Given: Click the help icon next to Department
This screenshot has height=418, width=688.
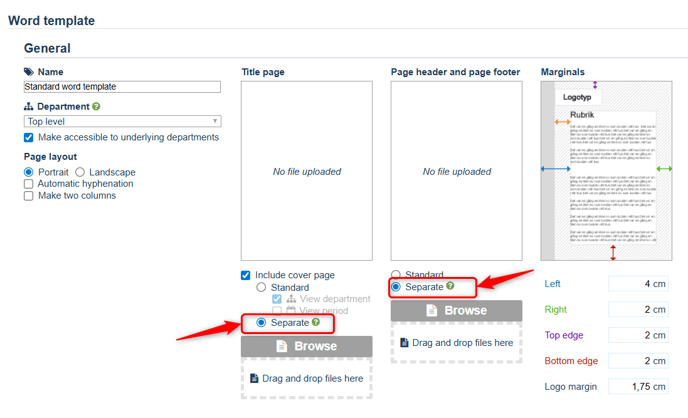Looking at the screenshot, I should [x=96, y=106].
